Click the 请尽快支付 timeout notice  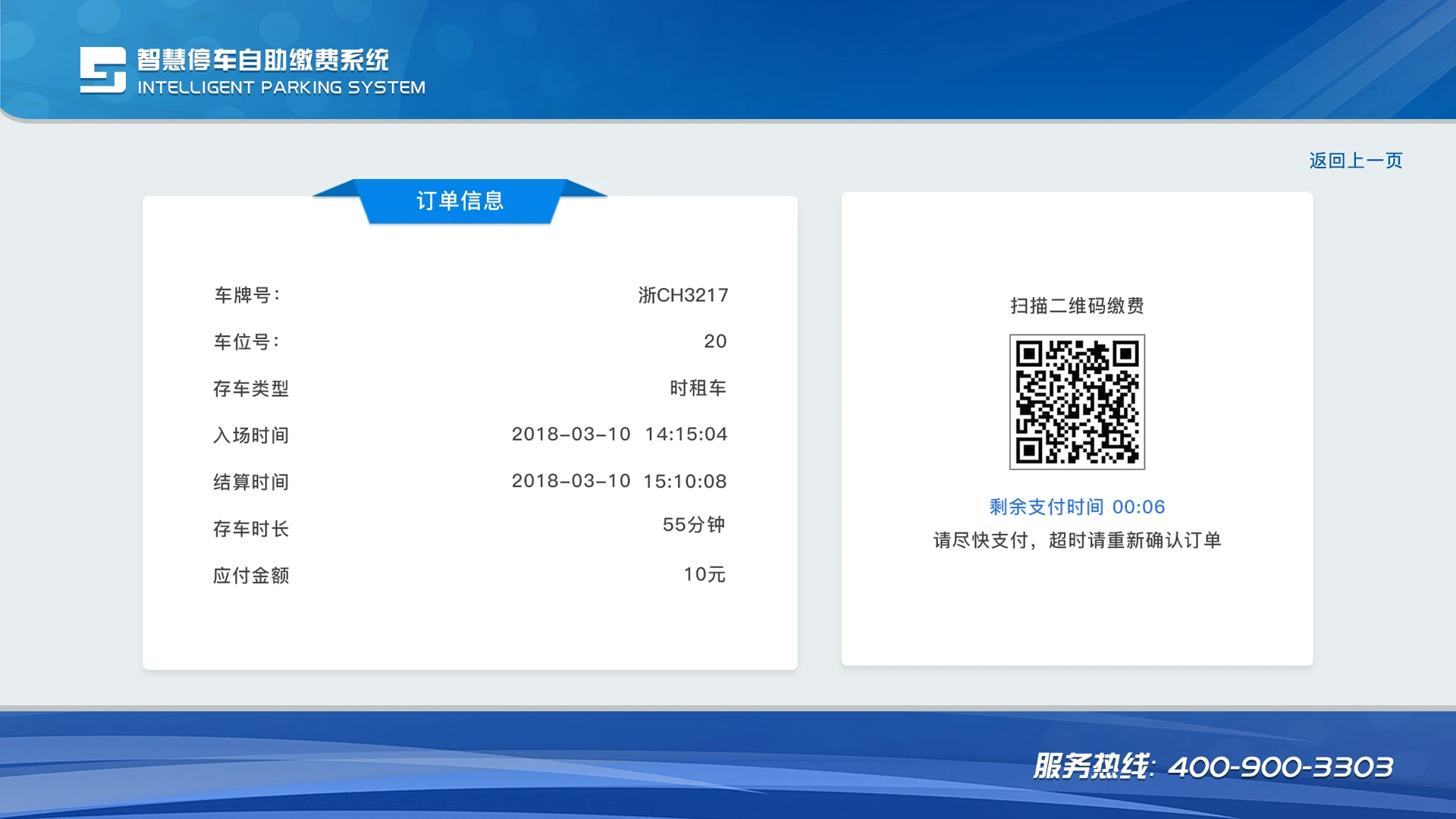(1077, 540)
